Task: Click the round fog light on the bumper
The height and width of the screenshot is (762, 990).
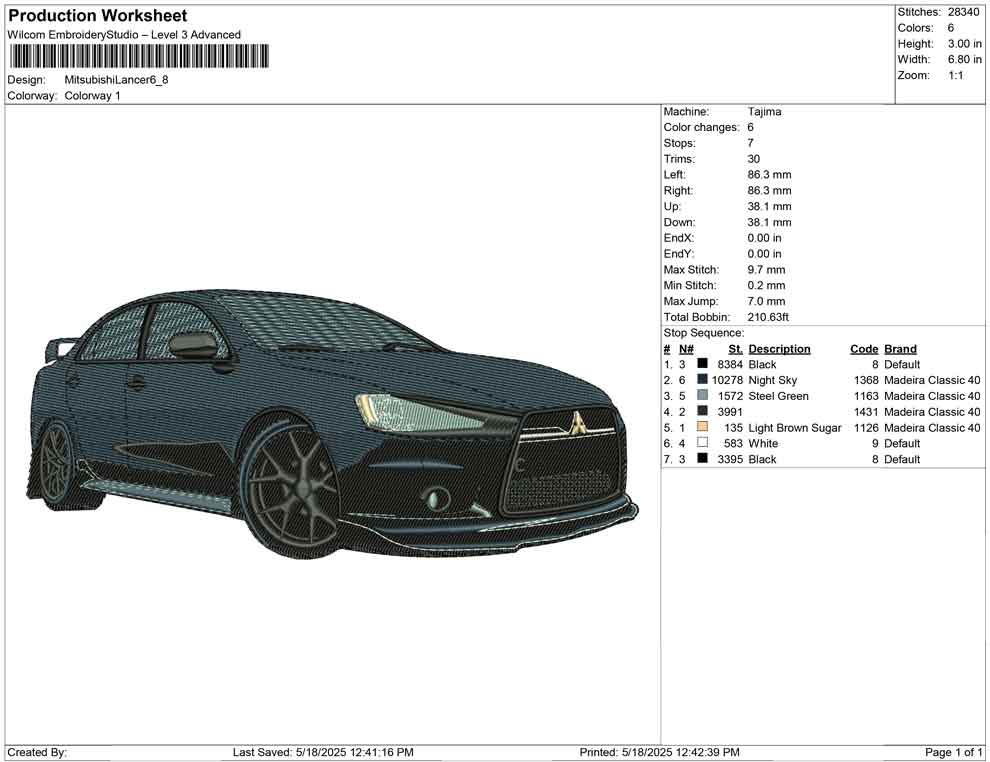Action: point(435,497)
